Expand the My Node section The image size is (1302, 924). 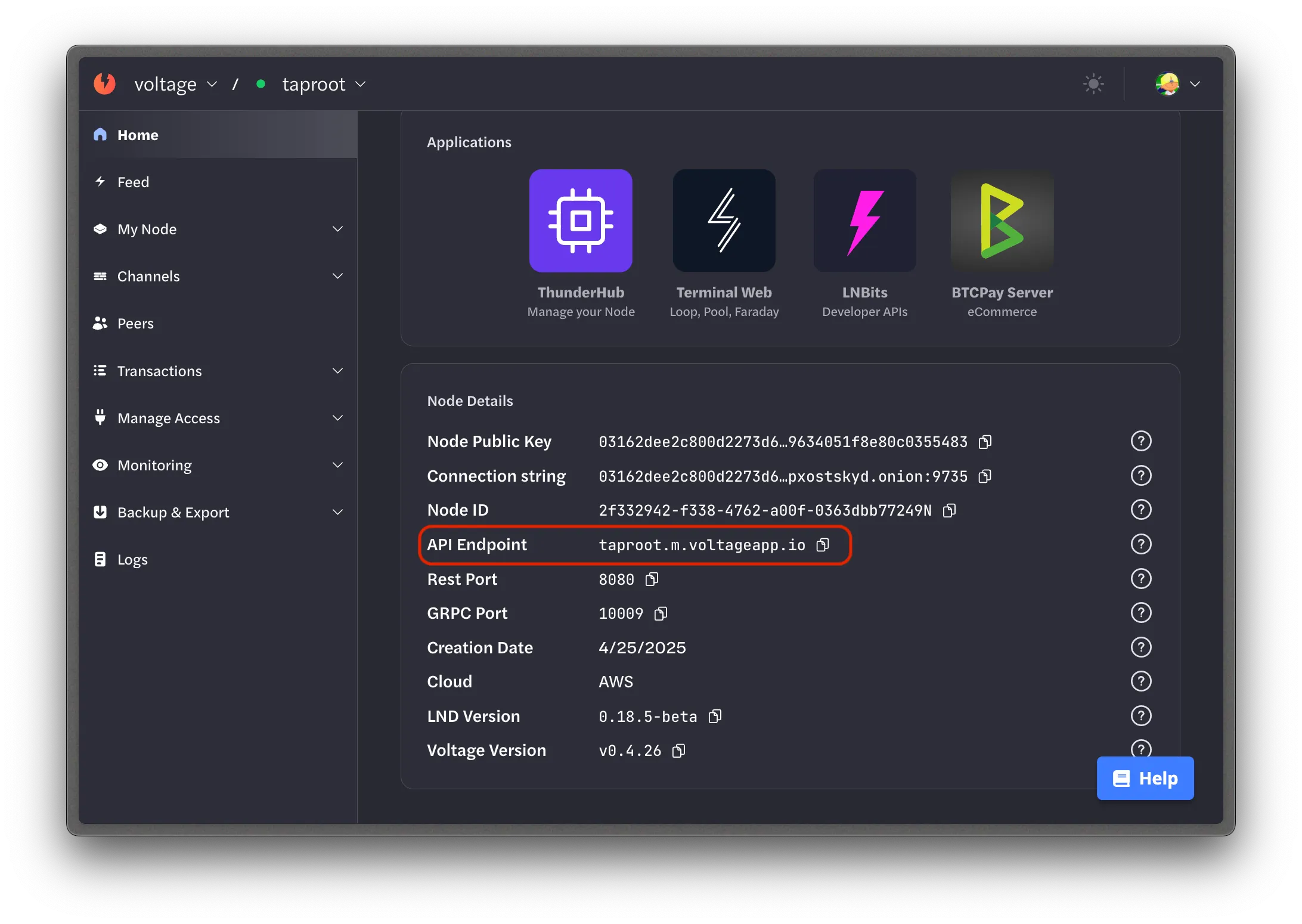[x=337, y=228]
